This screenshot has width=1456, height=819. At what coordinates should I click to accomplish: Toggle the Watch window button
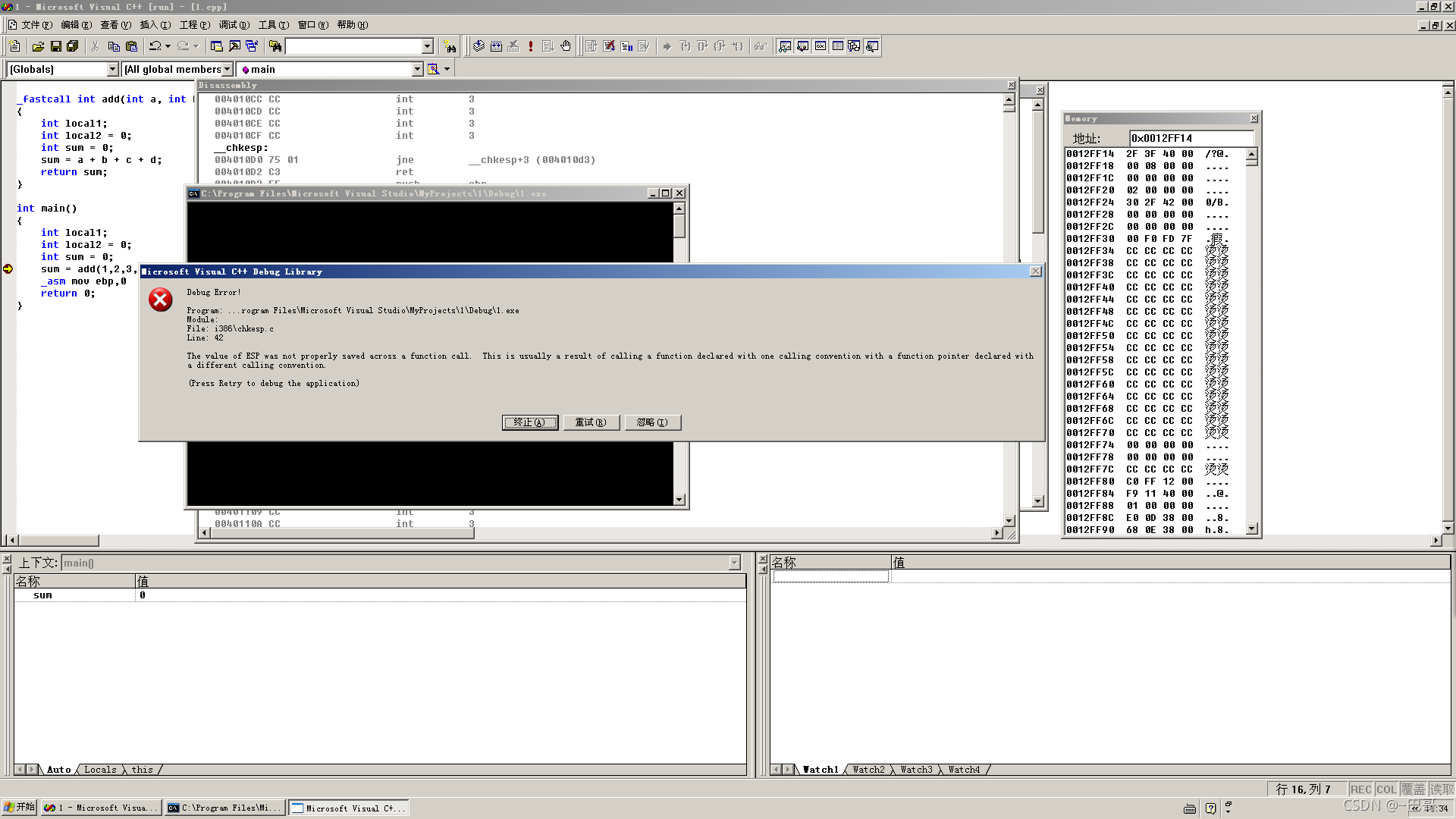pos(785,47)
